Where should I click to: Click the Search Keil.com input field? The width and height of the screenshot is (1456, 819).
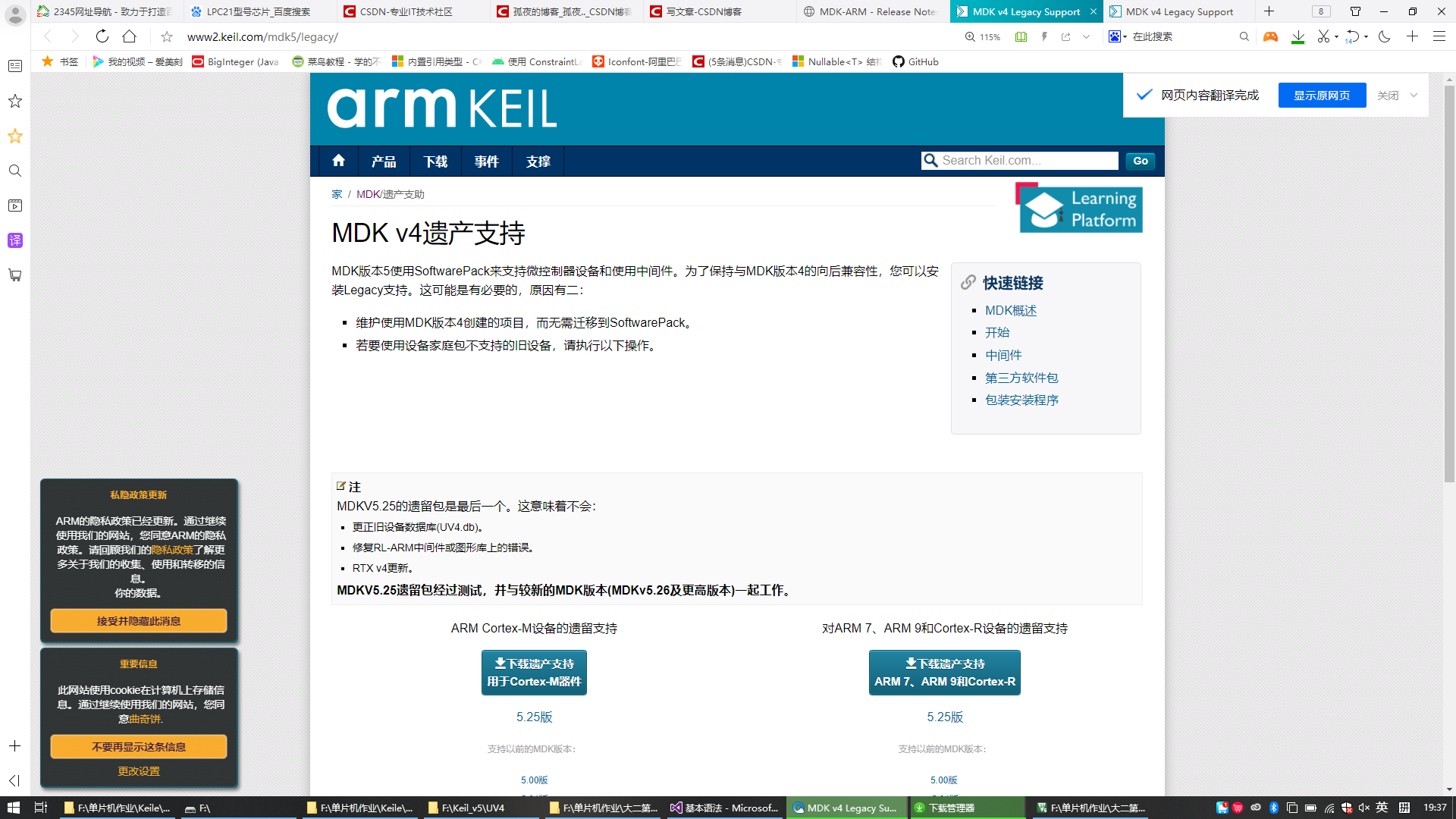1020,160
